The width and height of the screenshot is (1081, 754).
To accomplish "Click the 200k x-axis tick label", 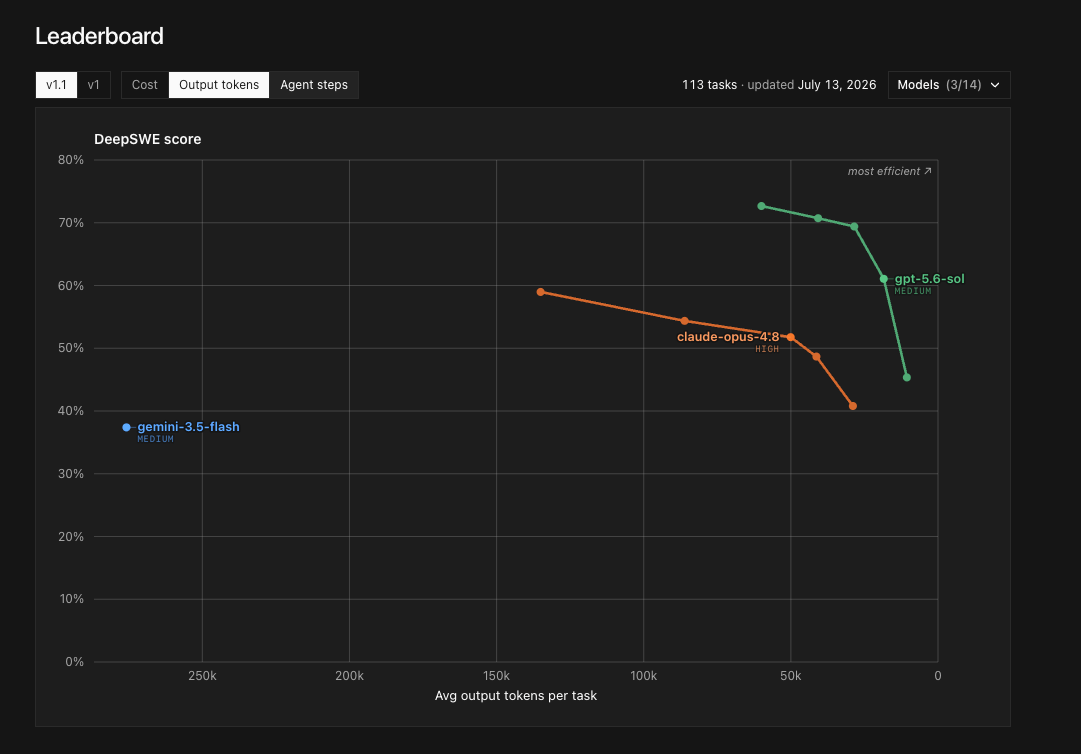I will [x=350, y=675].
